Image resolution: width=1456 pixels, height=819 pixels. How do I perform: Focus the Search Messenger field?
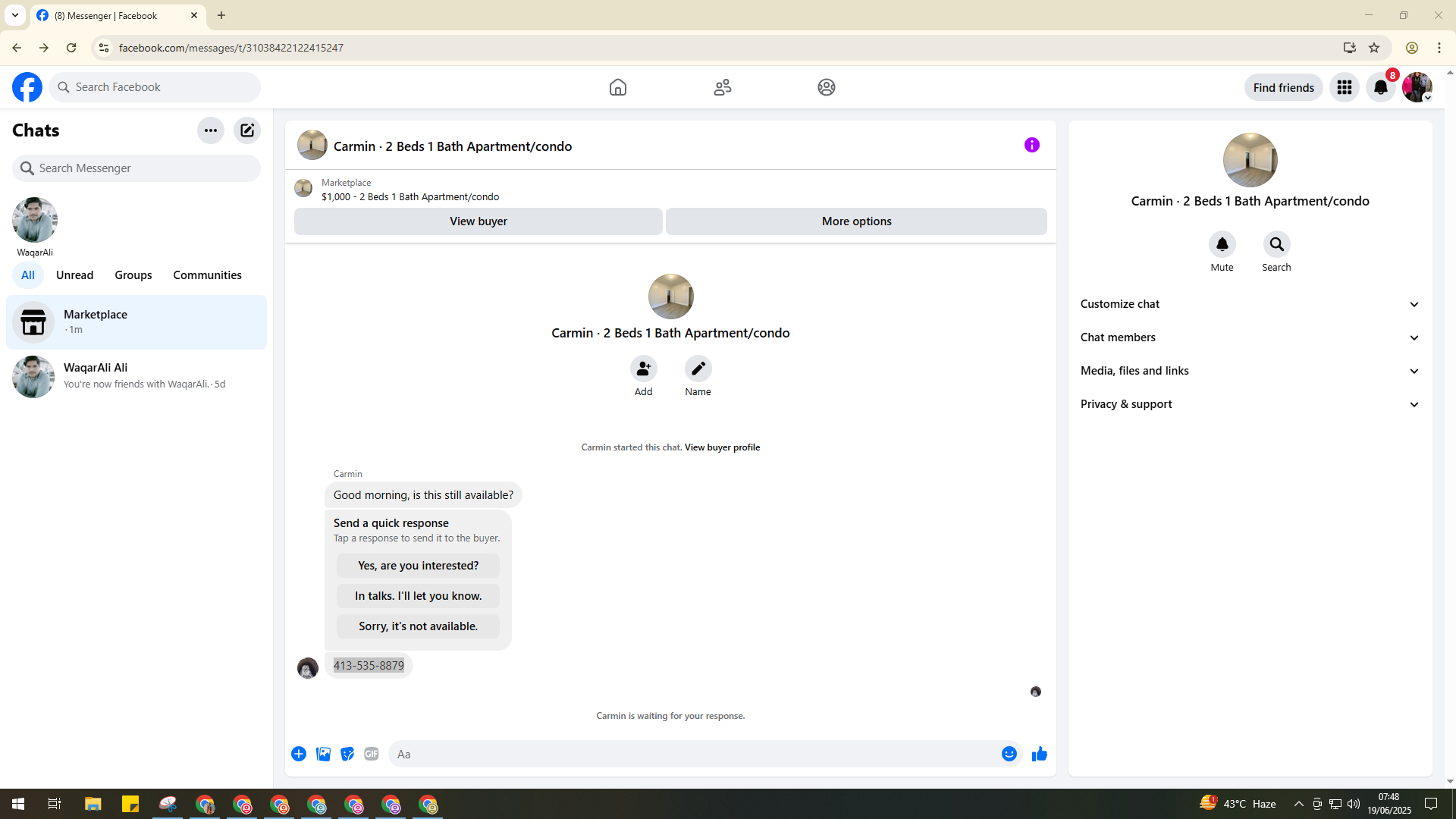136,168
